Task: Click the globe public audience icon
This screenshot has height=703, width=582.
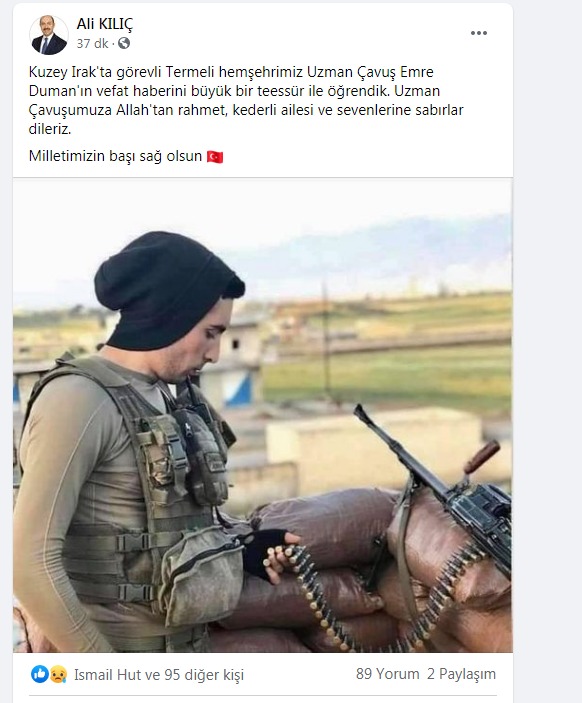Action: (124, 43)
